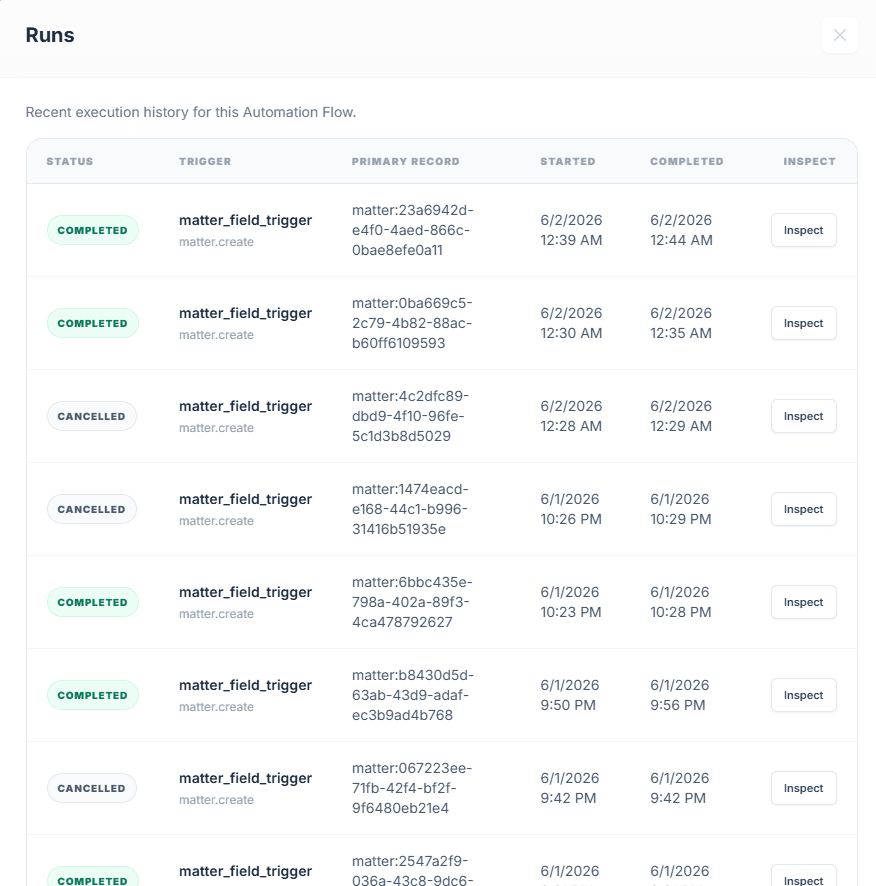Click the Runs dialog title

pos(50,35)
